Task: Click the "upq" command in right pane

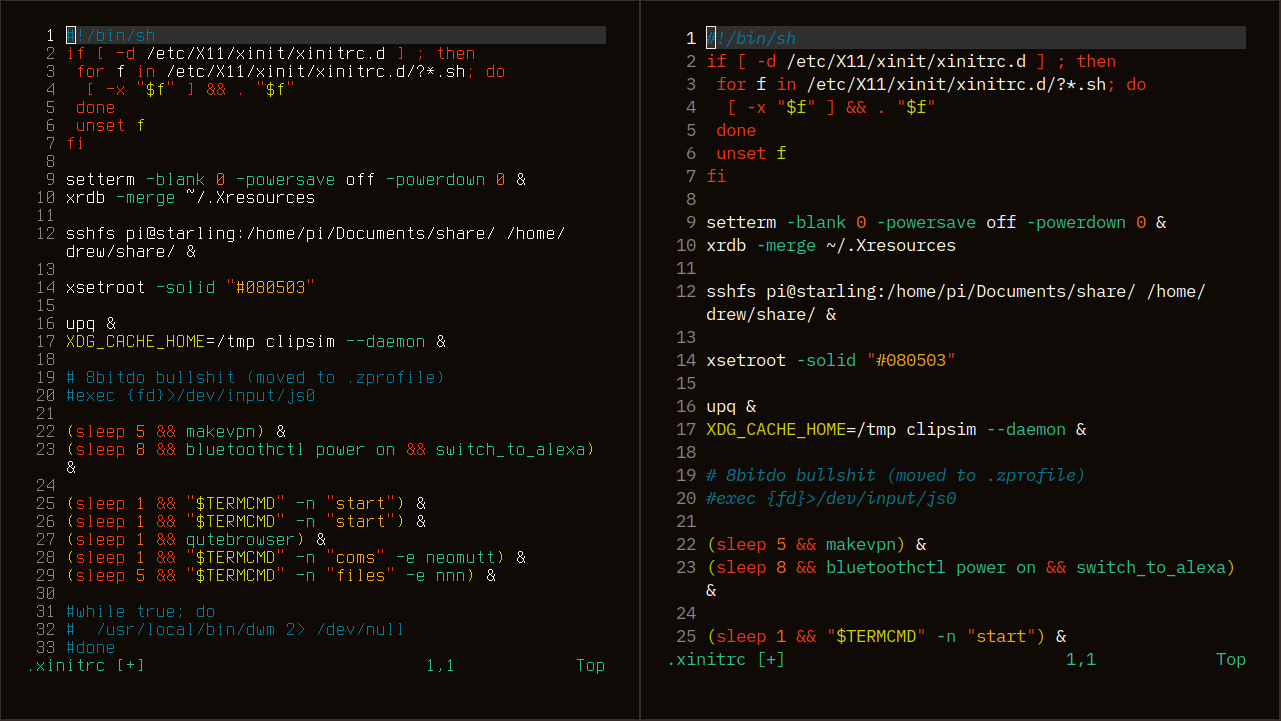Action: (x=721, y=407)
